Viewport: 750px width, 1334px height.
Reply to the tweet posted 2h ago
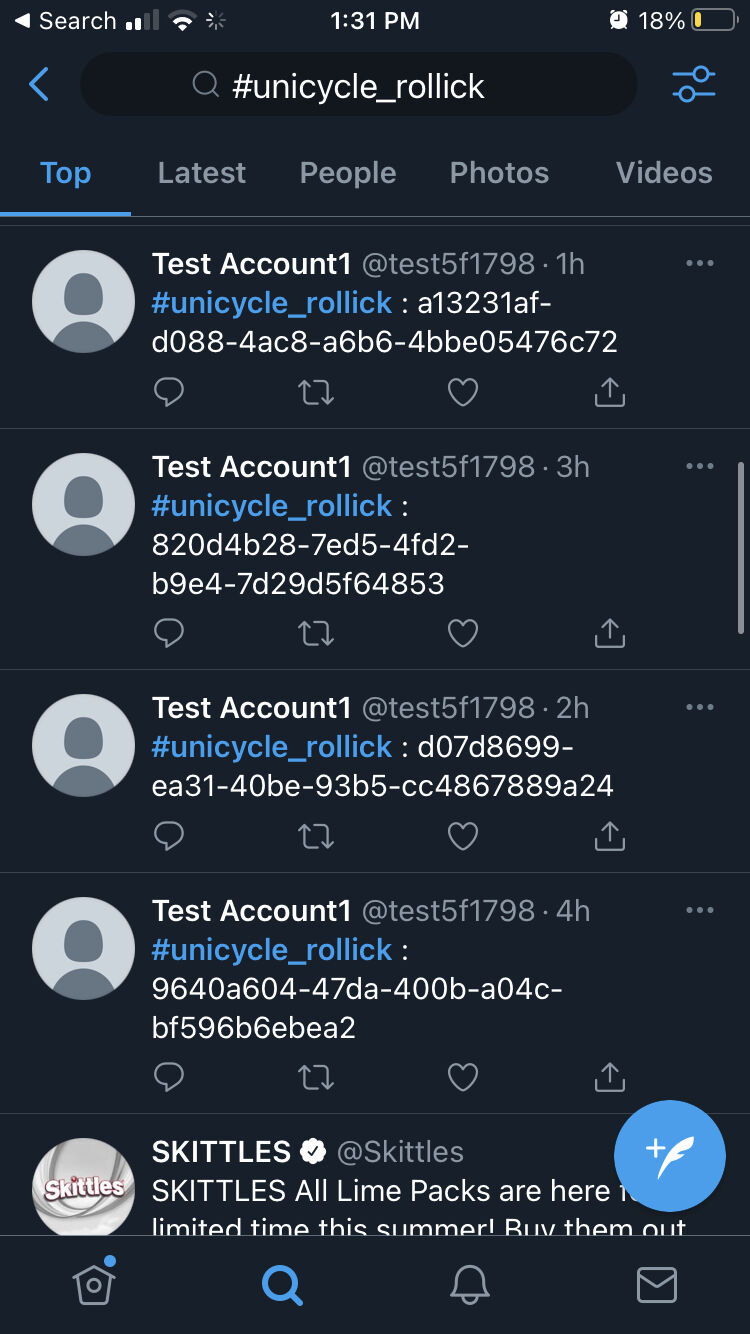pyautogui.click(x=169, y=835)
